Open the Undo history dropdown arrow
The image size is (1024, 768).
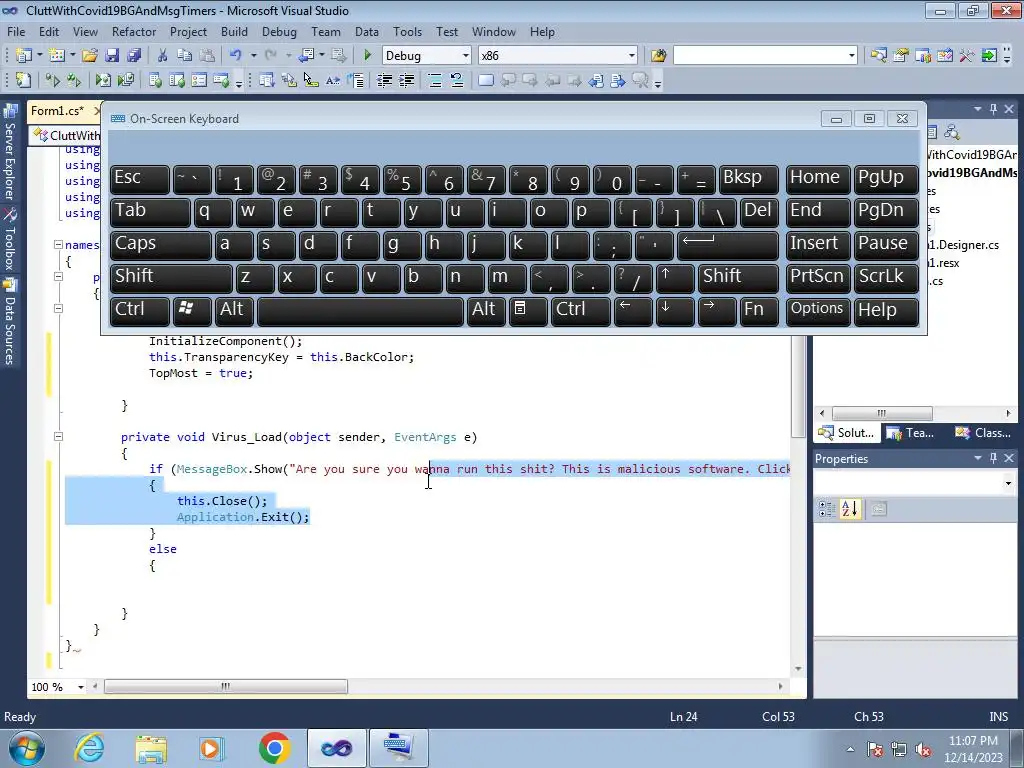tap(253, 56)
